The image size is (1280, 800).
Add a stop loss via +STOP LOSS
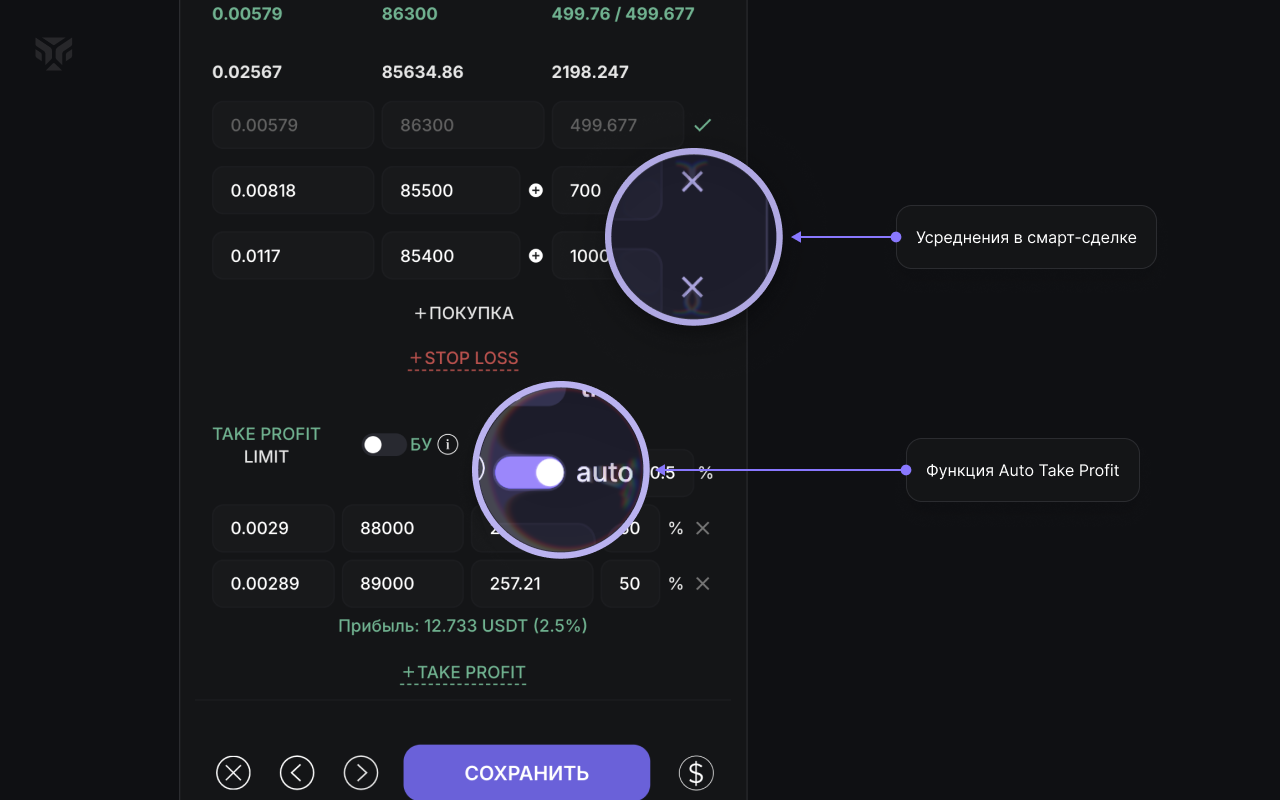(x=463, y=358)
